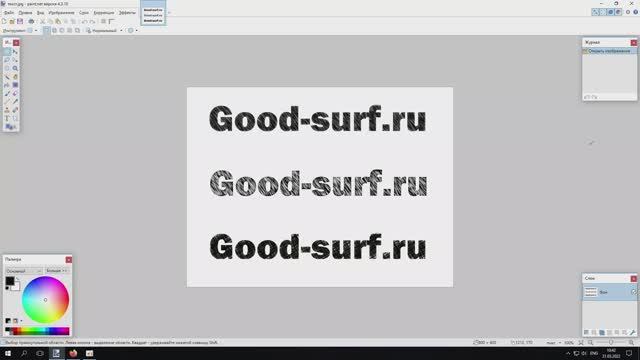Open the Правка menu
Viewport: 640px width, 360px height.
pyautogui.click(x=25, y=13)
